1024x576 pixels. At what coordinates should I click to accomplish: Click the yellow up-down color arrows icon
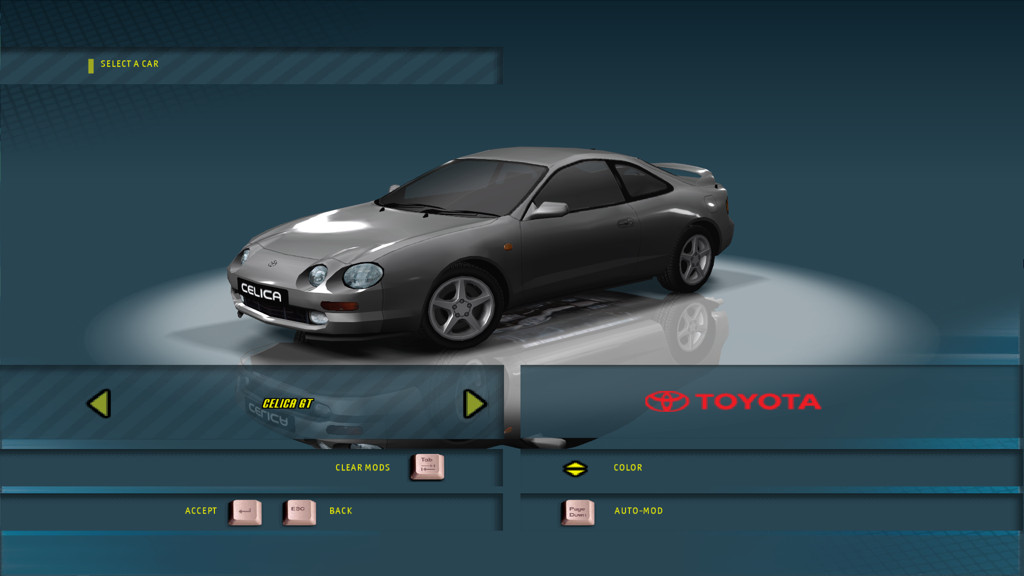pos(575,468)
